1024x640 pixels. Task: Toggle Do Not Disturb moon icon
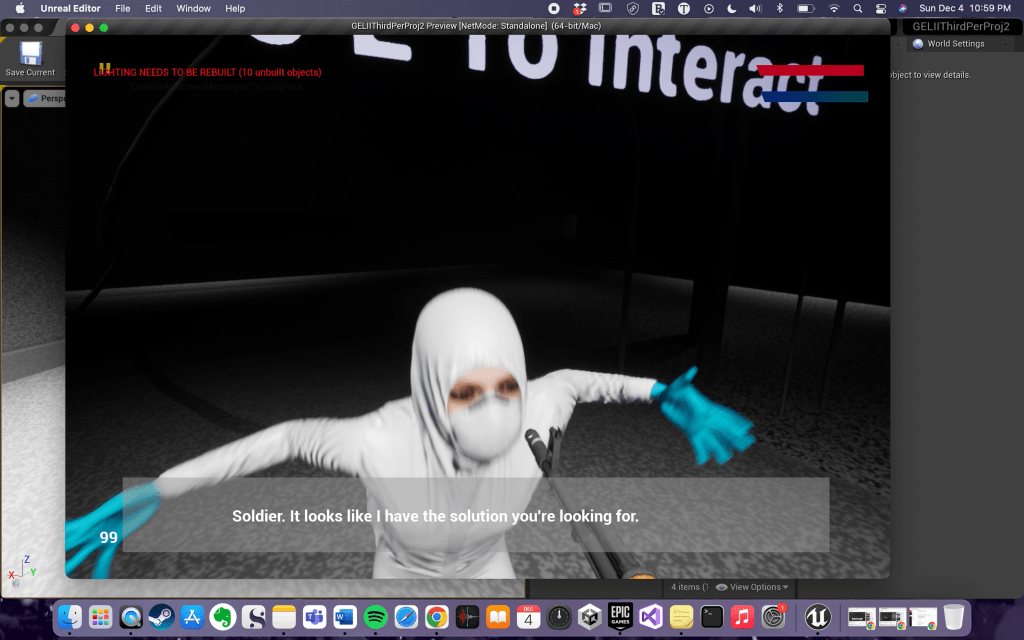click(731, 8)
